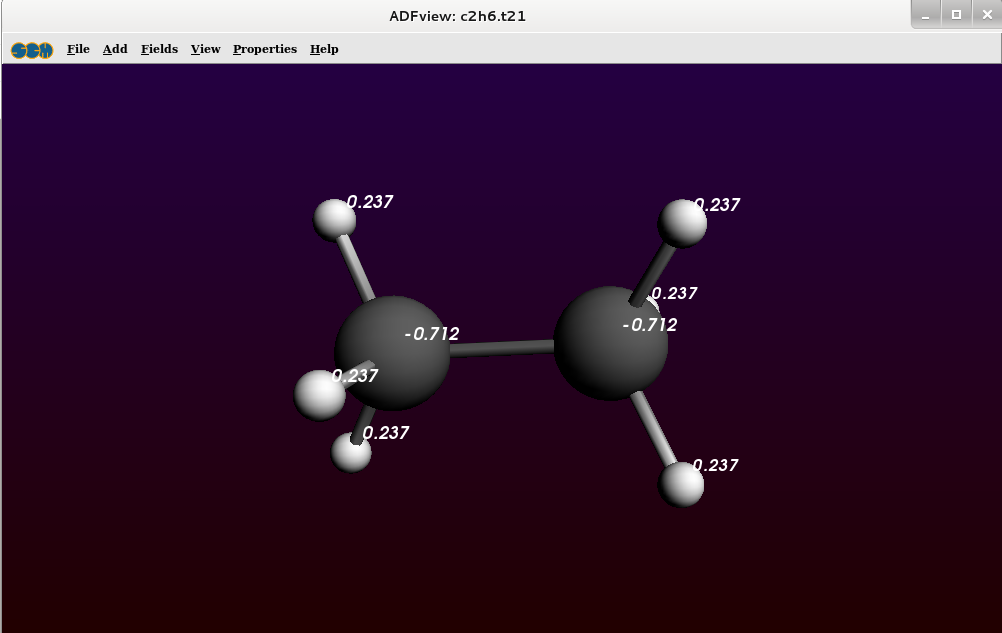Pick the top-right hydrogen atom

click(x=684, y=222)
